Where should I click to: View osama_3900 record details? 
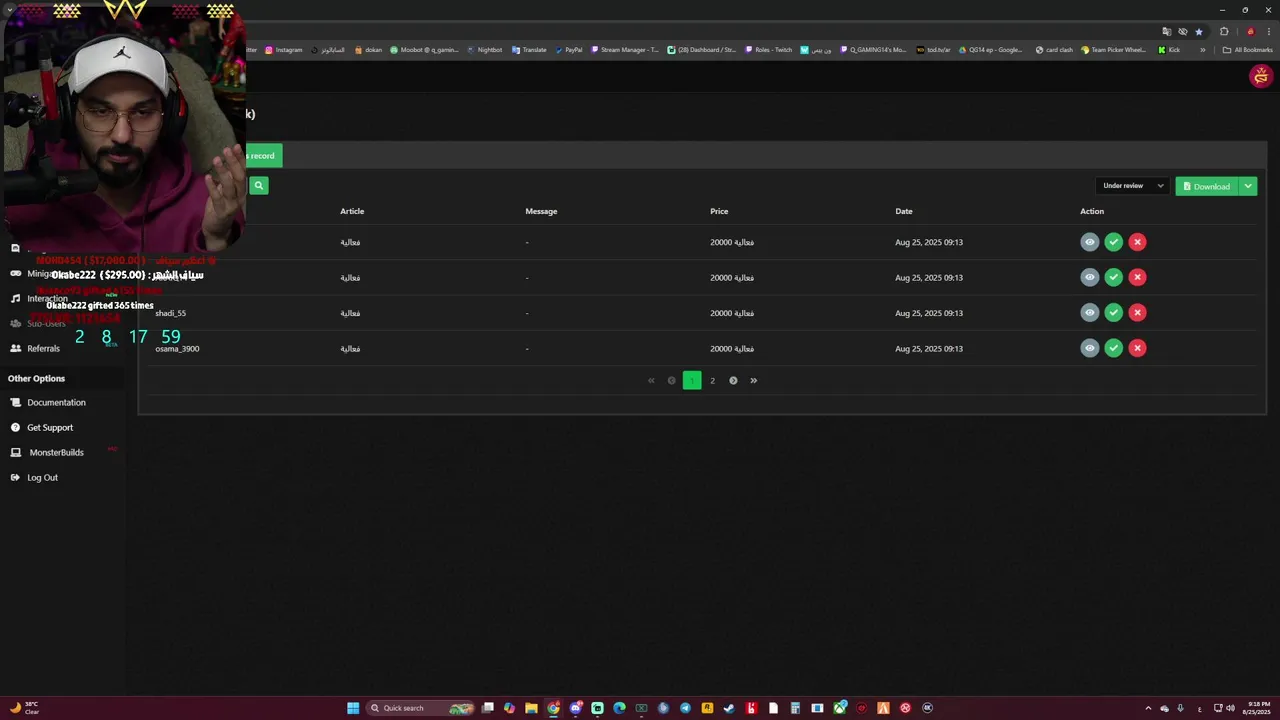tap(1090, 348)
